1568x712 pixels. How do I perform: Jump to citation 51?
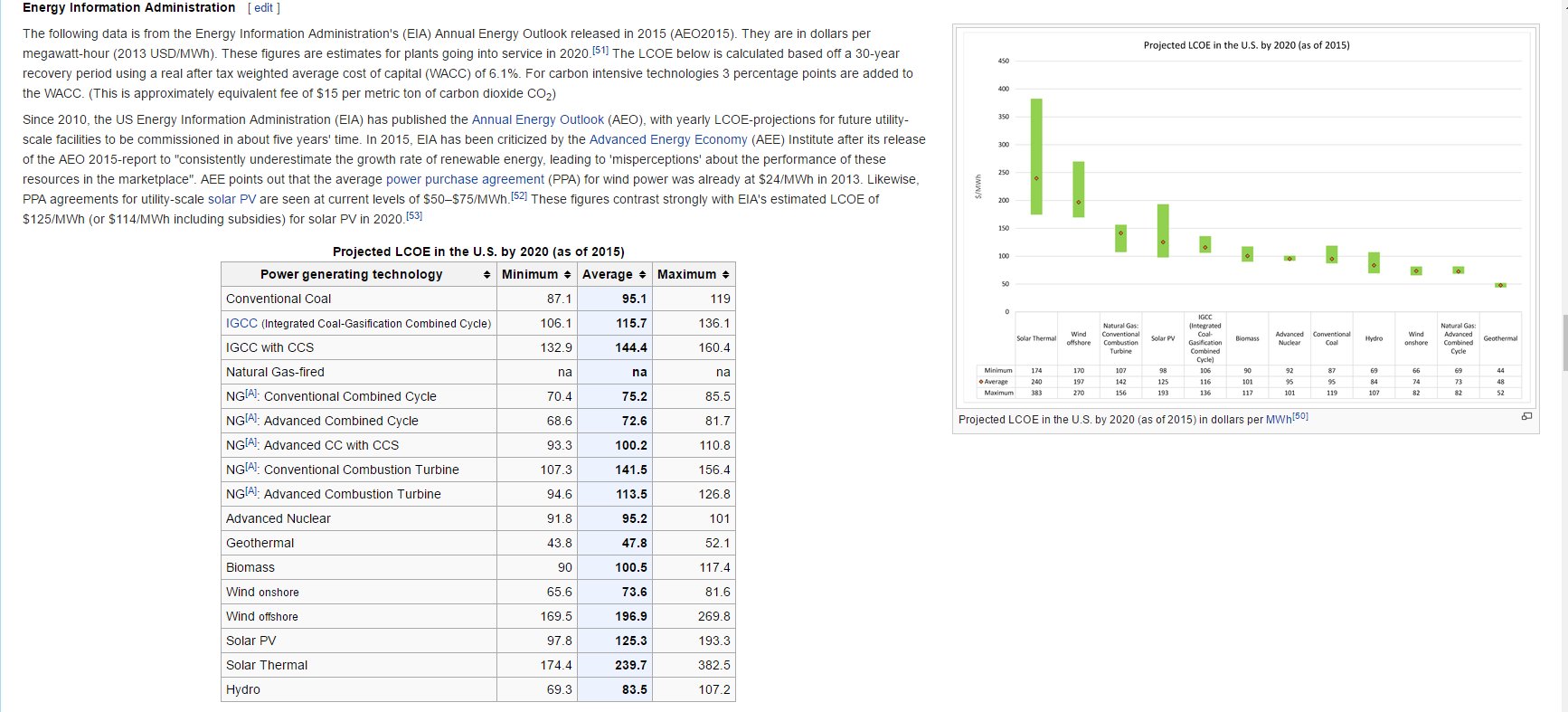pyautogui.click(x=600, y=51)
